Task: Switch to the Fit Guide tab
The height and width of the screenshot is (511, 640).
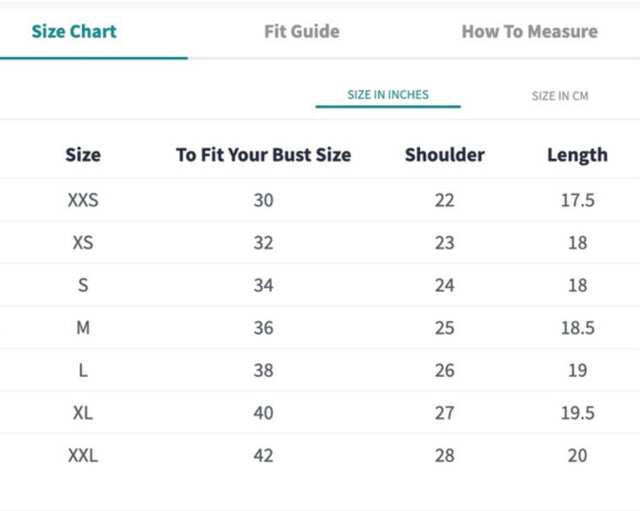Action: point(301,31)
